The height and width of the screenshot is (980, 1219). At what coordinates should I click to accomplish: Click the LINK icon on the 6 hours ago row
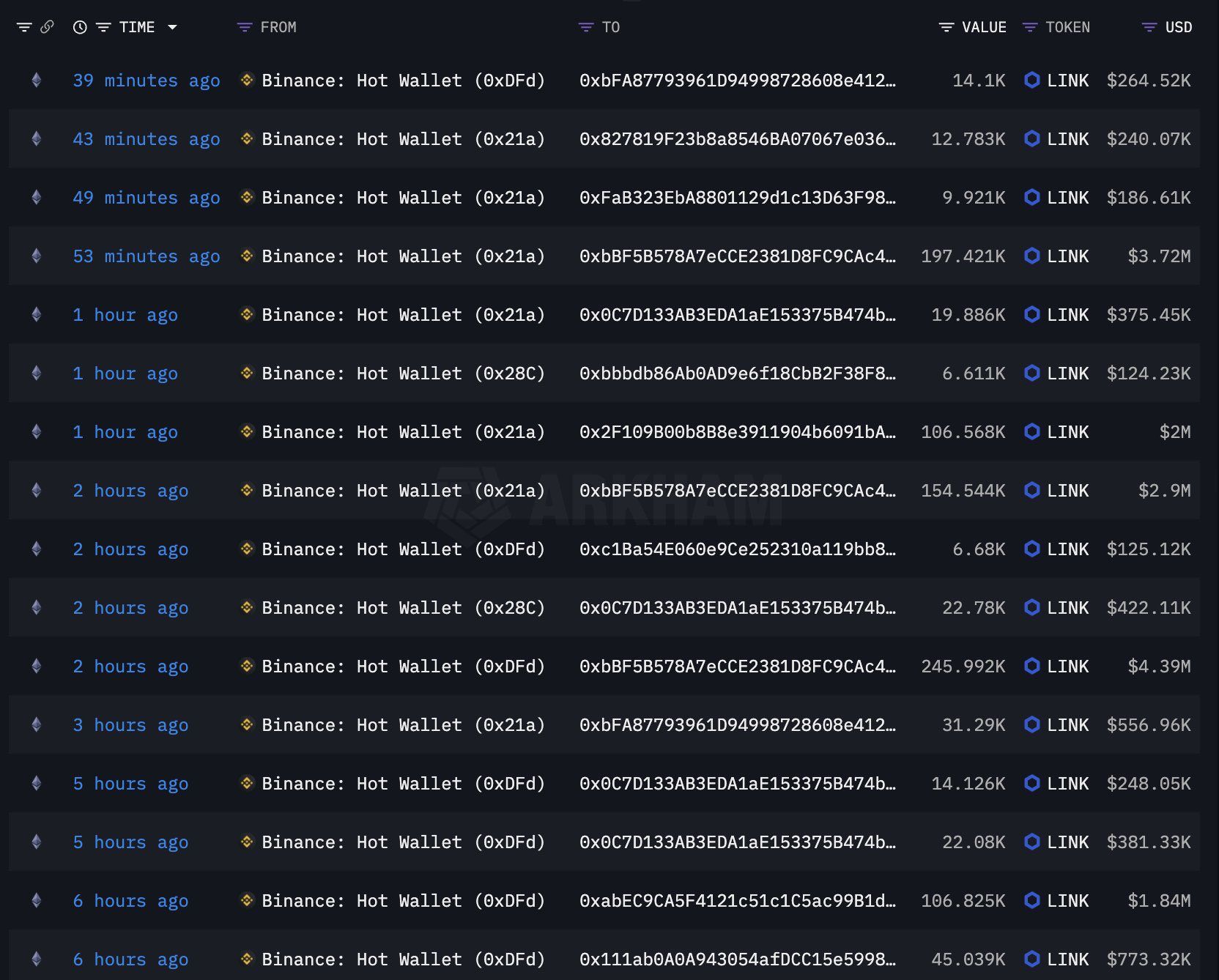point(1032,901)
